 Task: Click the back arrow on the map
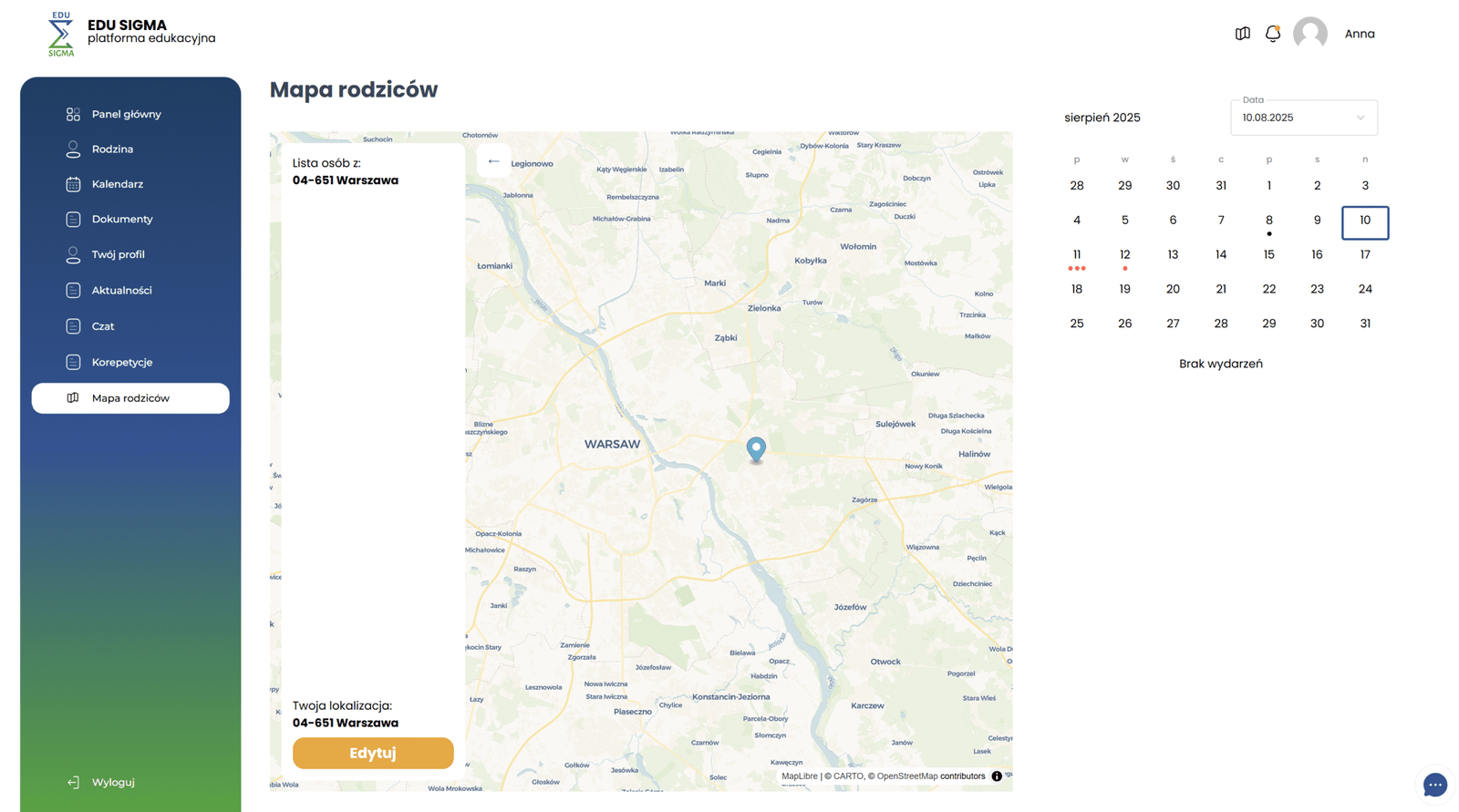tap(493, 161)
